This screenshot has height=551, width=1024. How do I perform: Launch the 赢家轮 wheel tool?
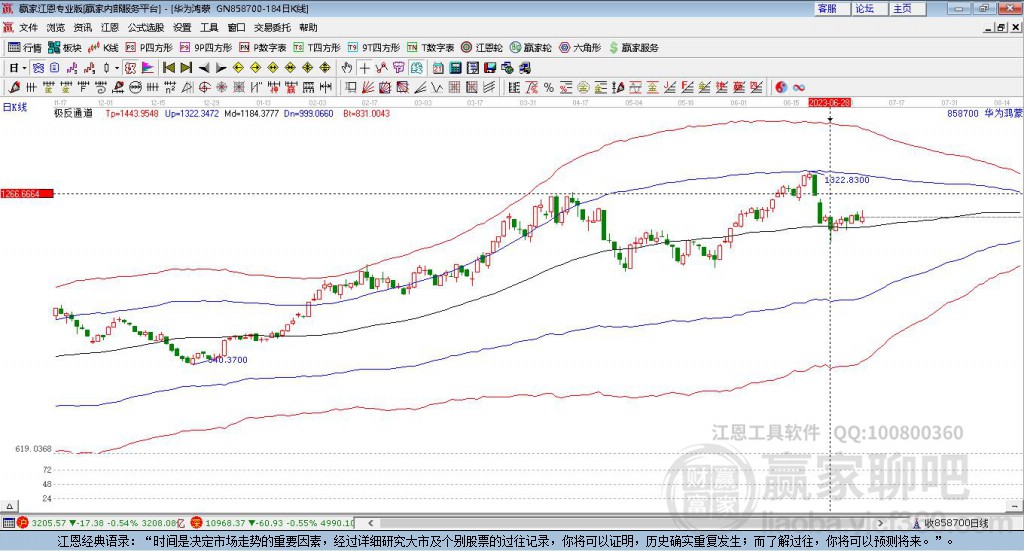(530, 48)
